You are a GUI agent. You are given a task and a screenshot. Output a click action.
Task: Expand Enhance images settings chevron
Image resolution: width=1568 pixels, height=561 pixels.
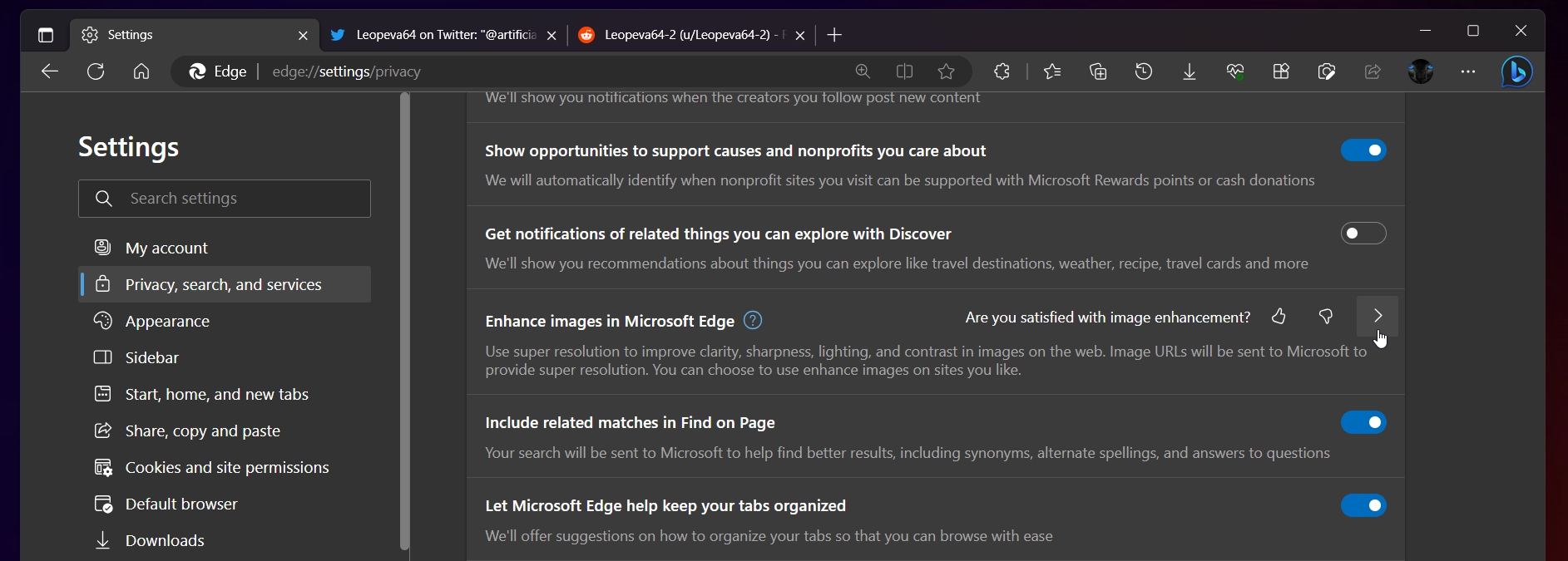click(1378, 317)
